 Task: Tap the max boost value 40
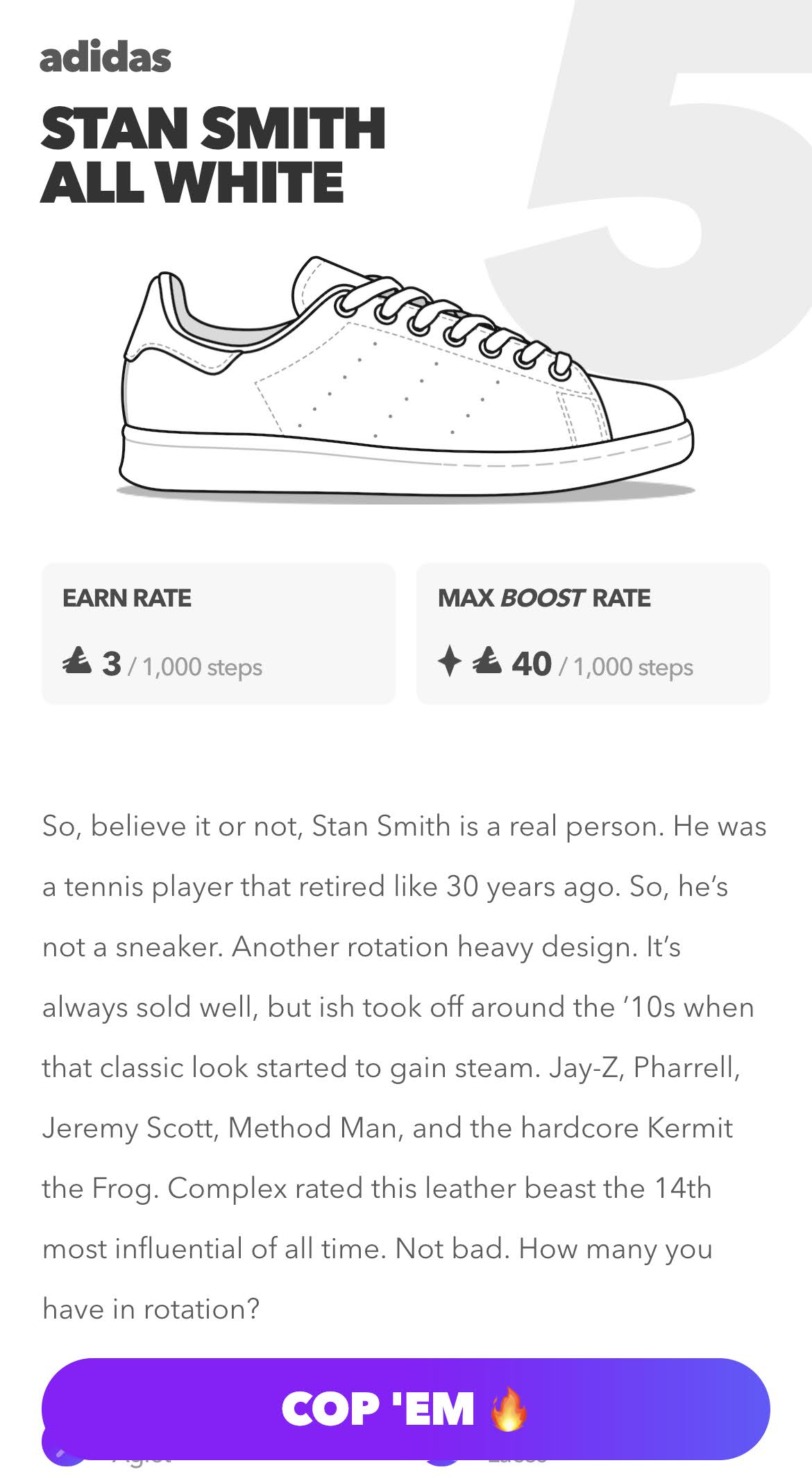[x=531, y=663]
